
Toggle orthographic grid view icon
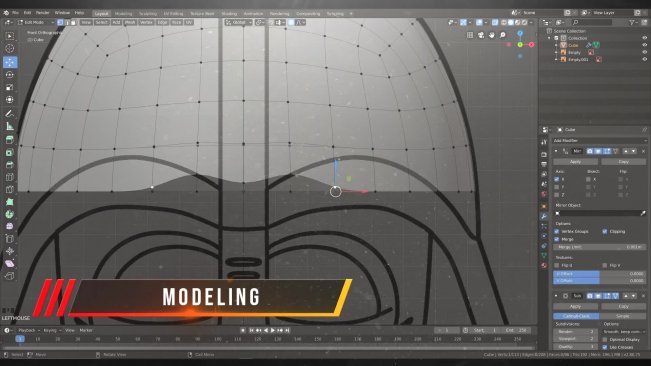pos(470,35)
